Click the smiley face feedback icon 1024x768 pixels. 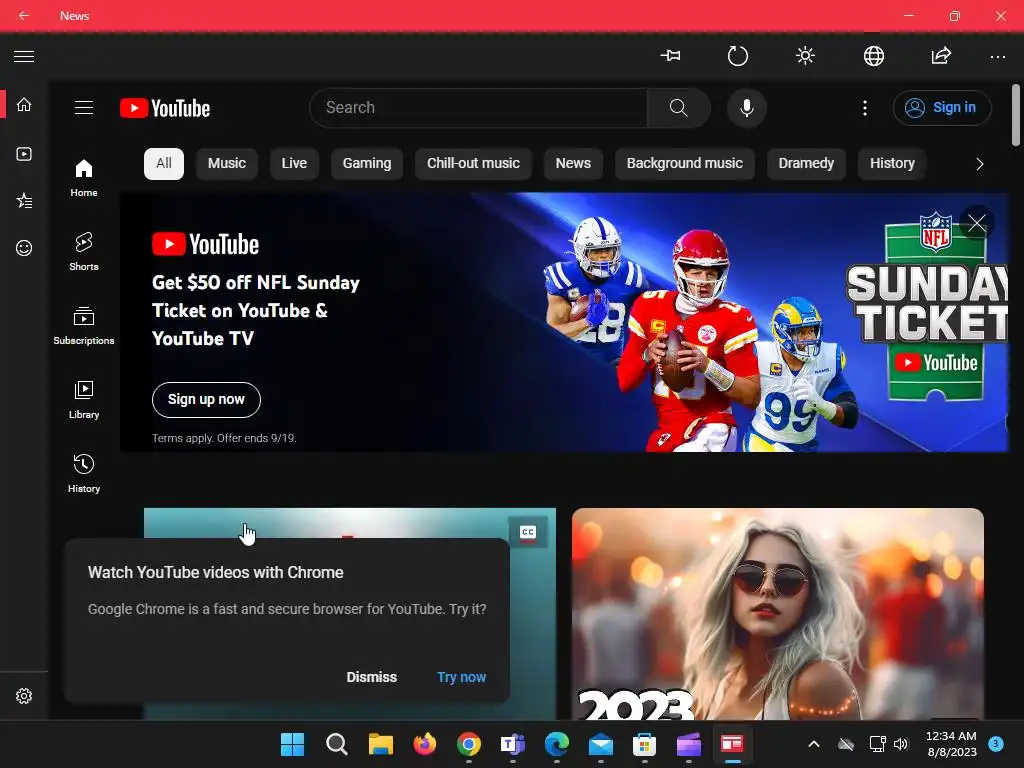pyautogui.click(x=24, y=248)
